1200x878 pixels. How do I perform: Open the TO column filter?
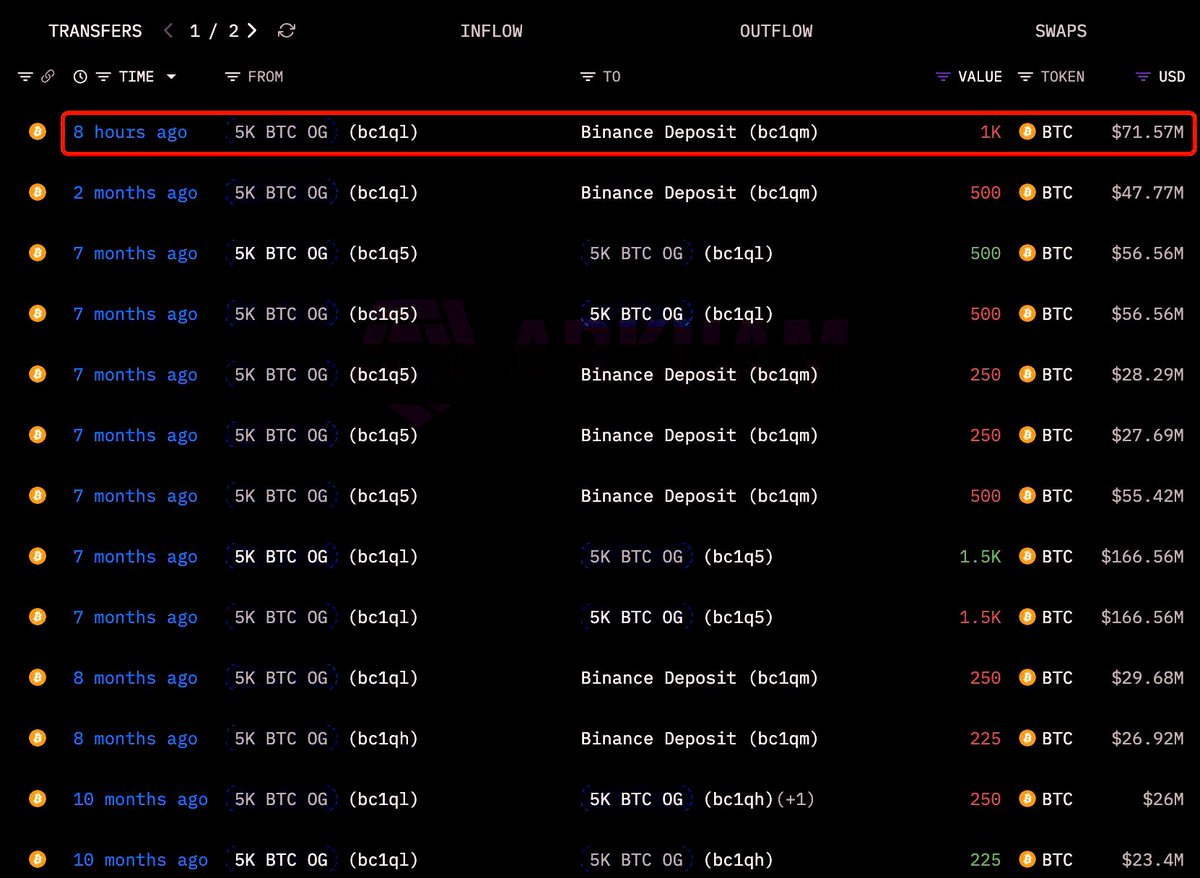click(x=588, y=77)
